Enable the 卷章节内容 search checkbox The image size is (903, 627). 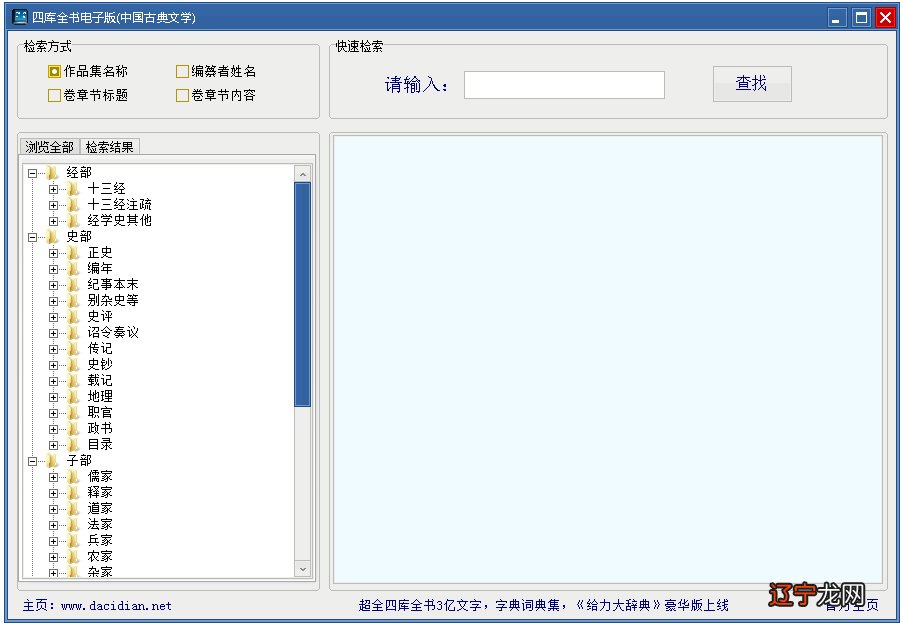[182, 95]
